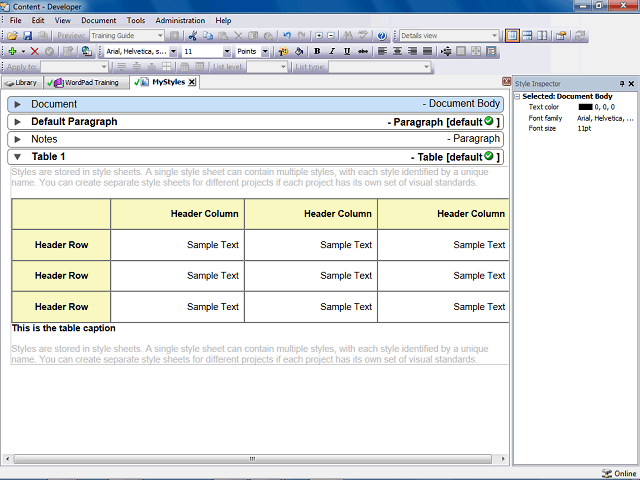The height and width of the screenshot is (480, 640).
Task: Click the red X Delete style icon
Action: [x=35, y=51]
